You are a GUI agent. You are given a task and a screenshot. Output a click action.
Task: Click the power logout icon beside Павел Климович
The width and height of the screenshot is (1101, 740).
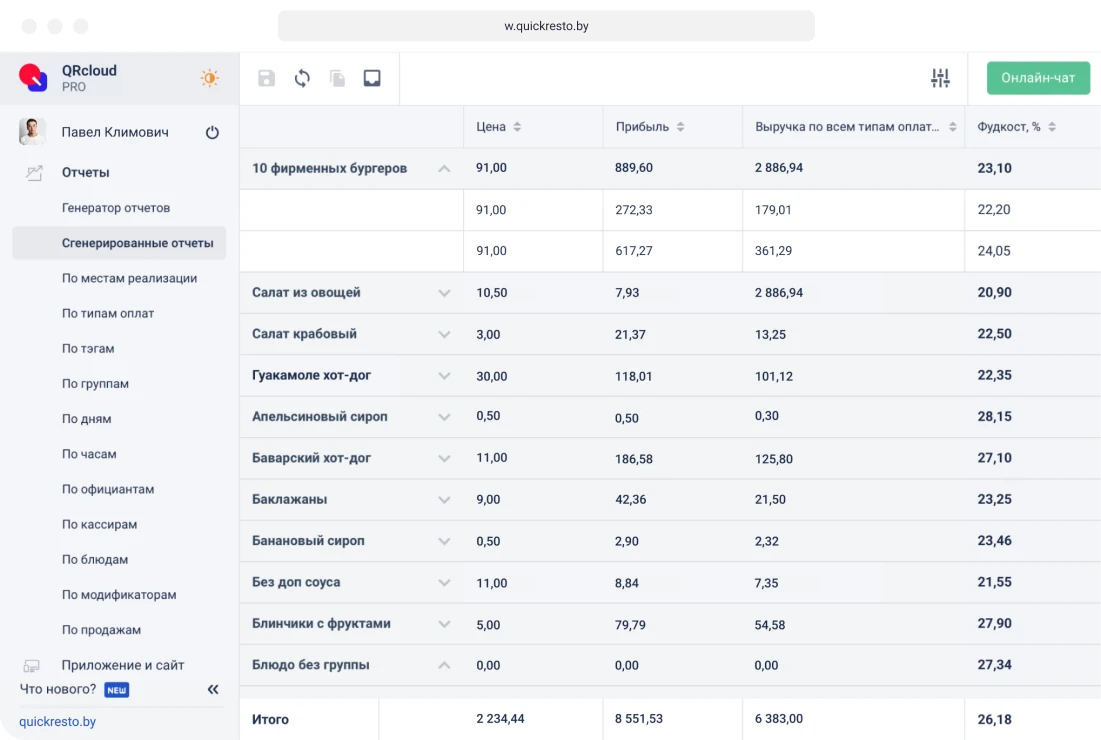point(212,132)
